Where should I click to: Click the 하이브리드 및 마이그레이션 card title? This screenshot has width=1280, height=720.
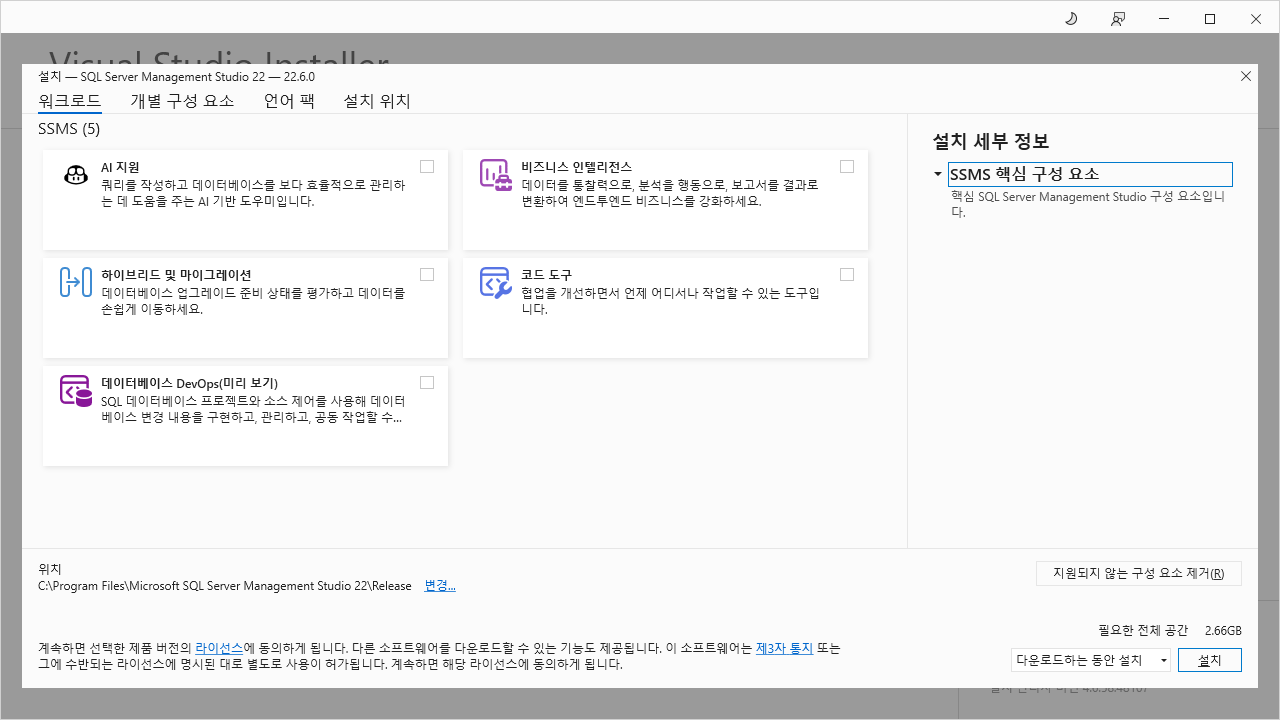(x=176, y=275)
